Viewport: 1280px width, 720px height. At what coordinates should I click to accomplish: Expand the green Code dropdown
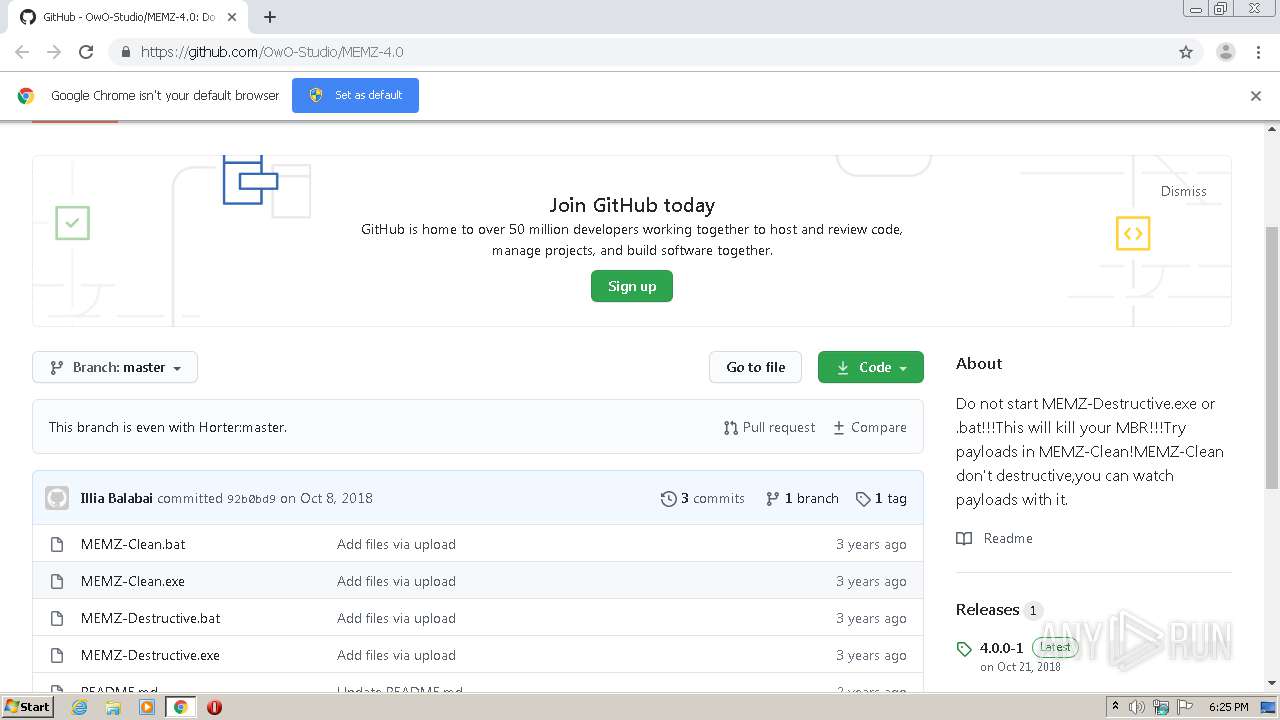(x=871, y=367)
